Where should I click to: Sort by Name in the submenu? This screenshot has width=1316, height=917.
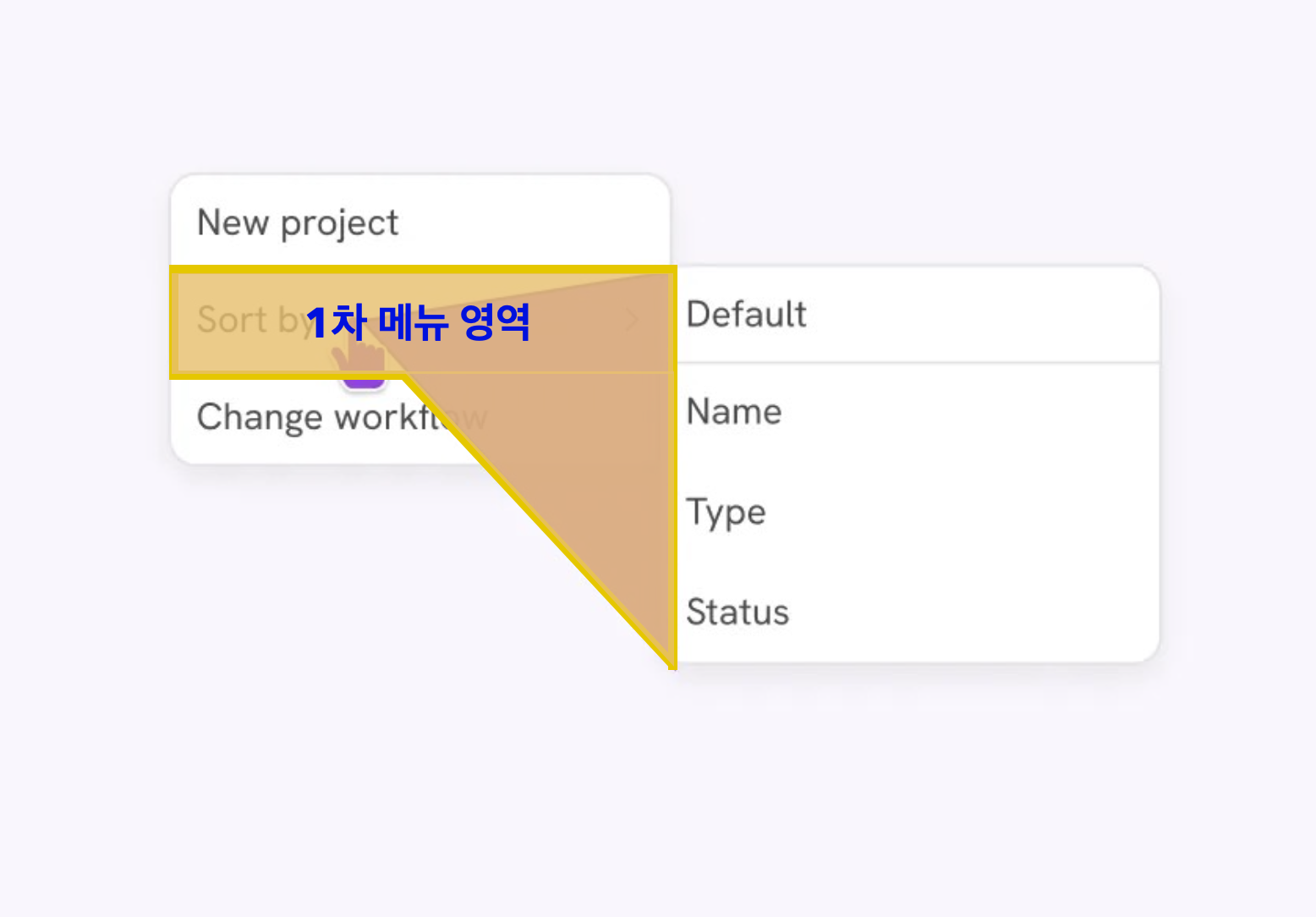[x=917, y=412]
